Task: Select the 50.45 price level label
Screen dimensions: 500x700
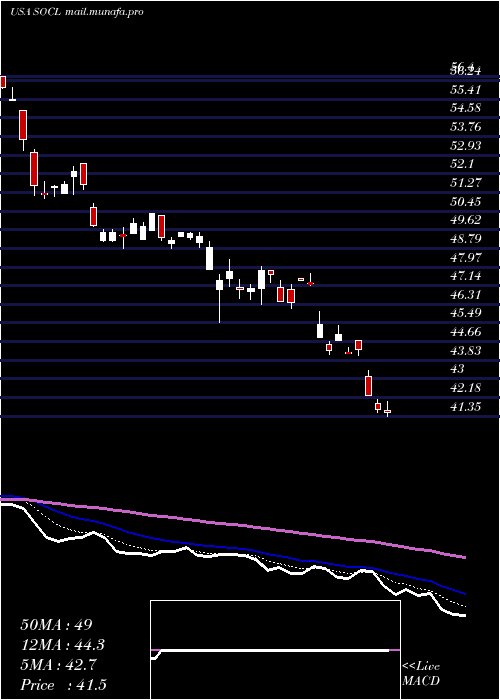Action: [x=465, y=202]
